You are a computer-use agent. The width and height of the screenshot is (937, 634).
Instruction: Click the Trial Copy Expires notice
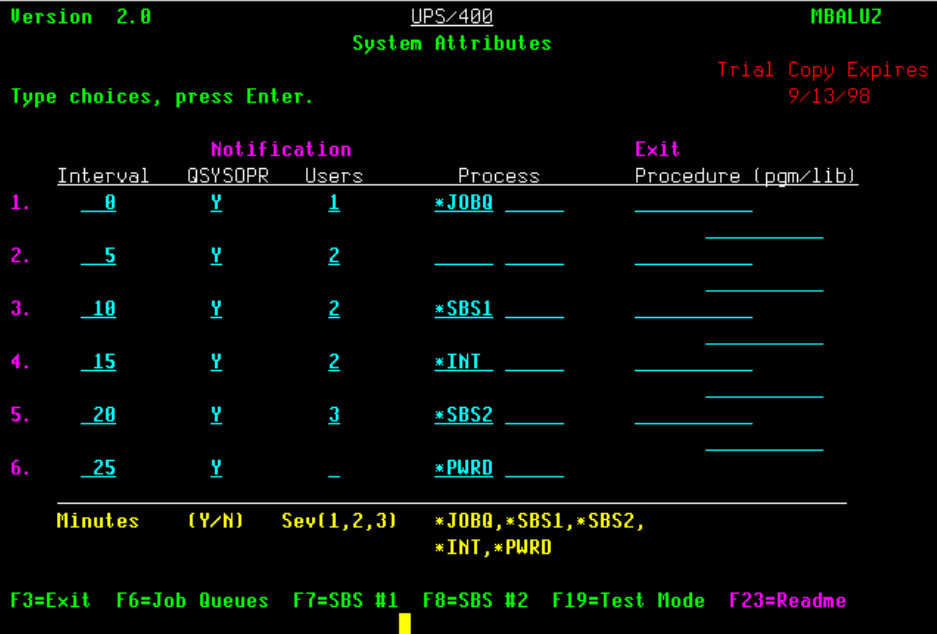pos(823,70)
